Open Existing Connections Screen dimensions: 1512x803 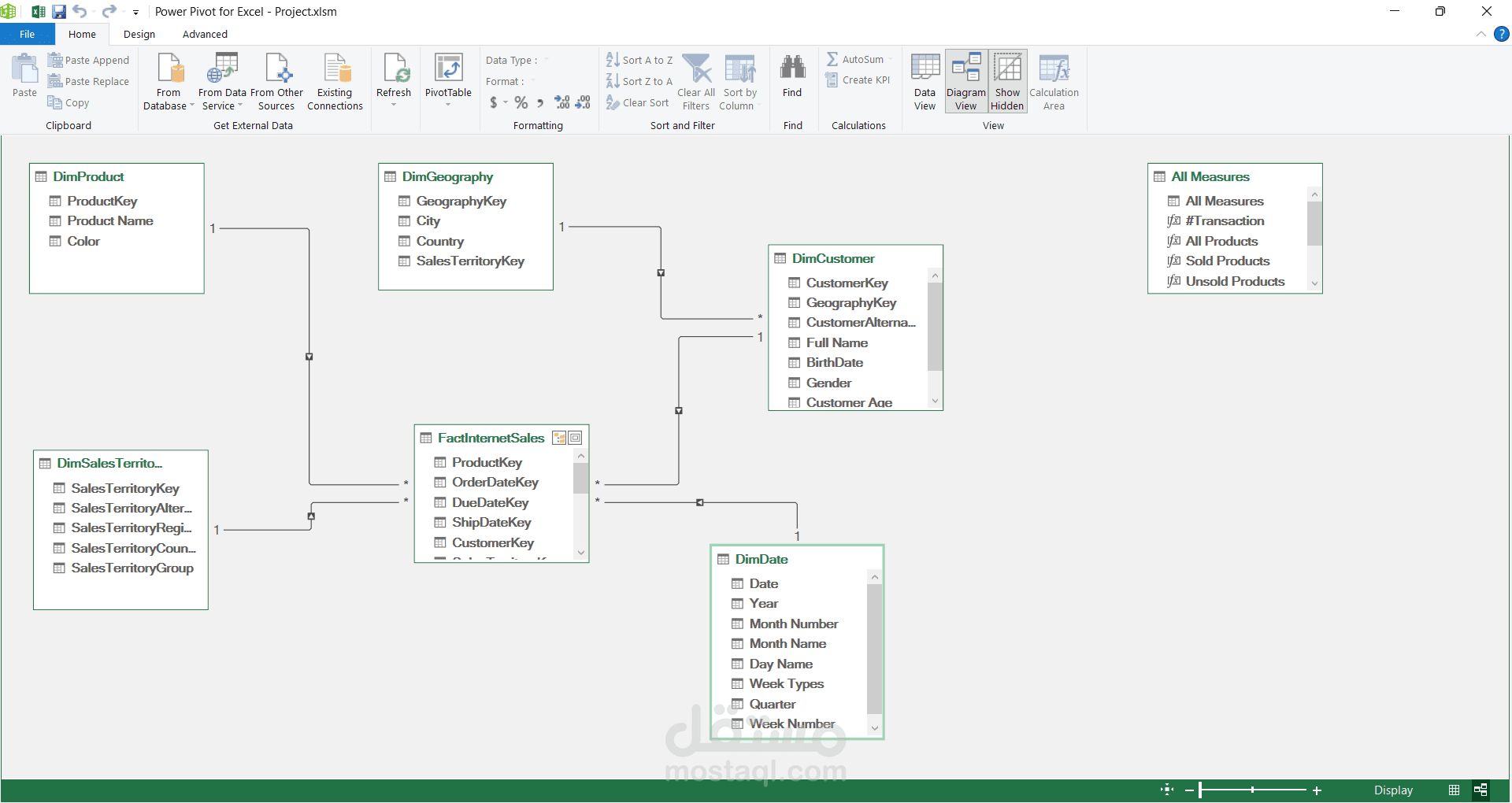[335, 81]
